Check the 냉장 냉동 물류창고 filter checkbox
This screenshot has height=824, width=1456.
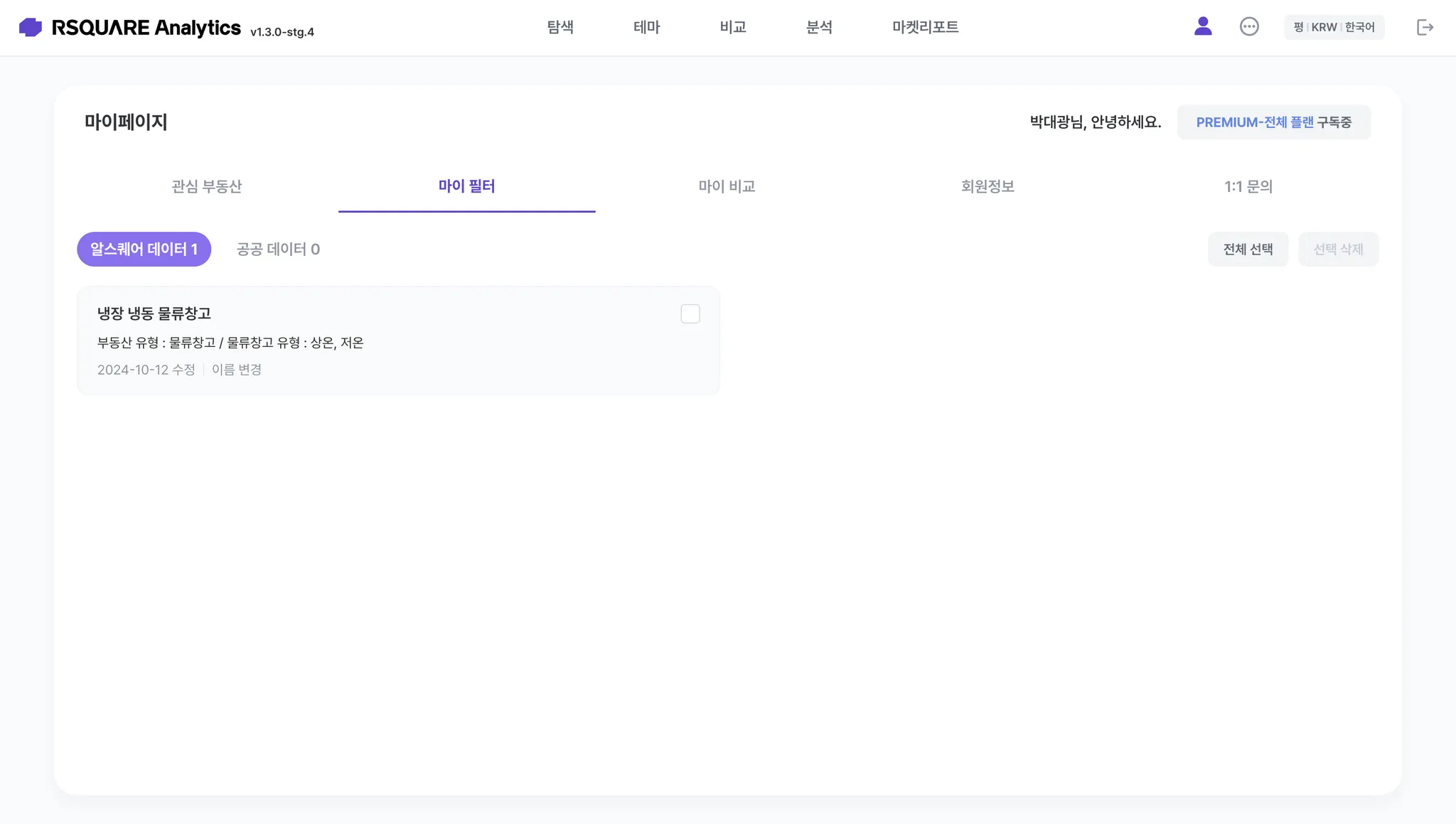point(690,314)
